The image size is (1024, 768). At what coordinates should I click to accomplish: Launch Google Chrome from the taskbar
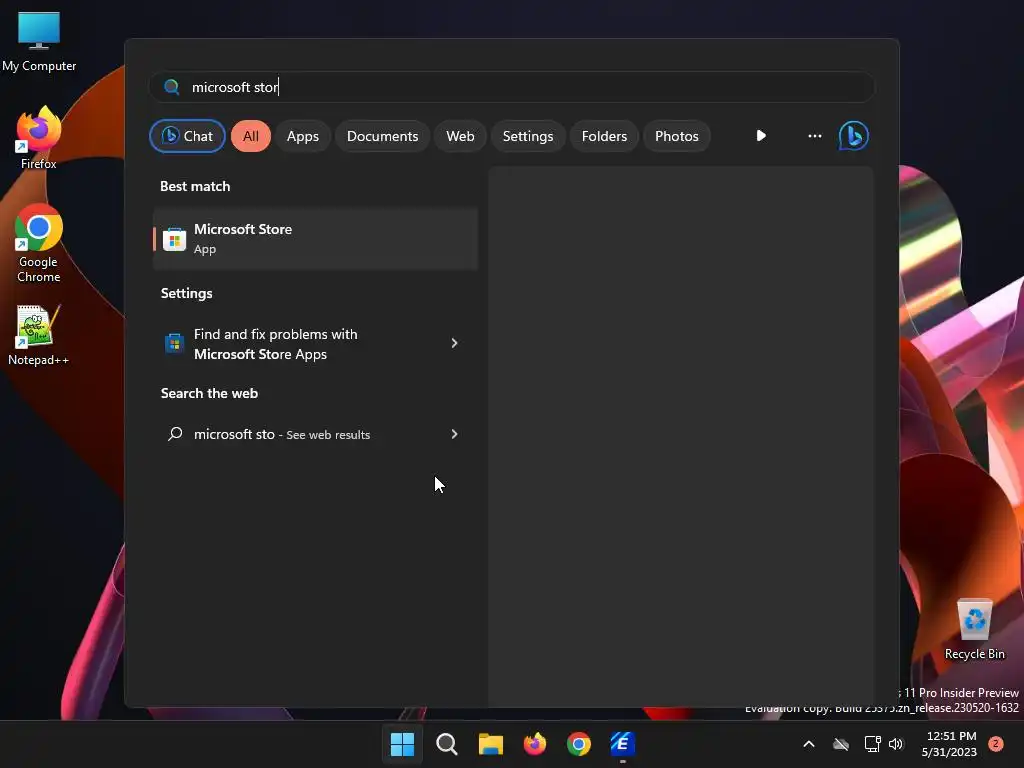[579, 744]
